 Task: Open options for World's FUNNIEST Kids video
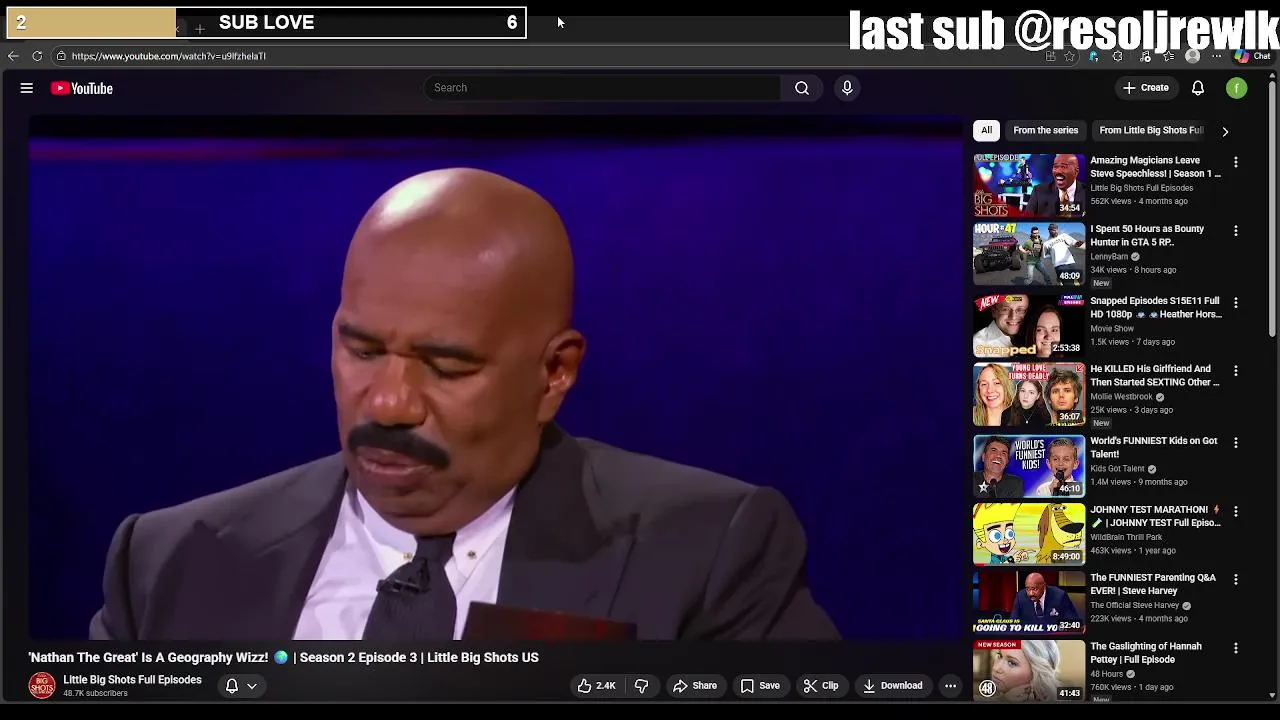1235,442
